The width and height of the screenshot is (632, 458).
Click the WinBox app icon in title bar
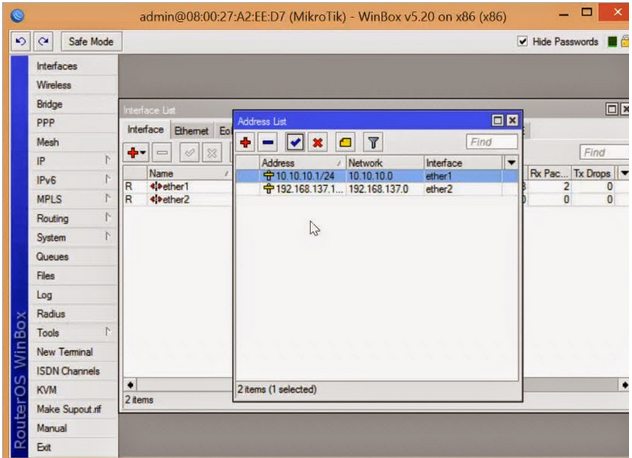pyautogui.click(x=17, y=16)
